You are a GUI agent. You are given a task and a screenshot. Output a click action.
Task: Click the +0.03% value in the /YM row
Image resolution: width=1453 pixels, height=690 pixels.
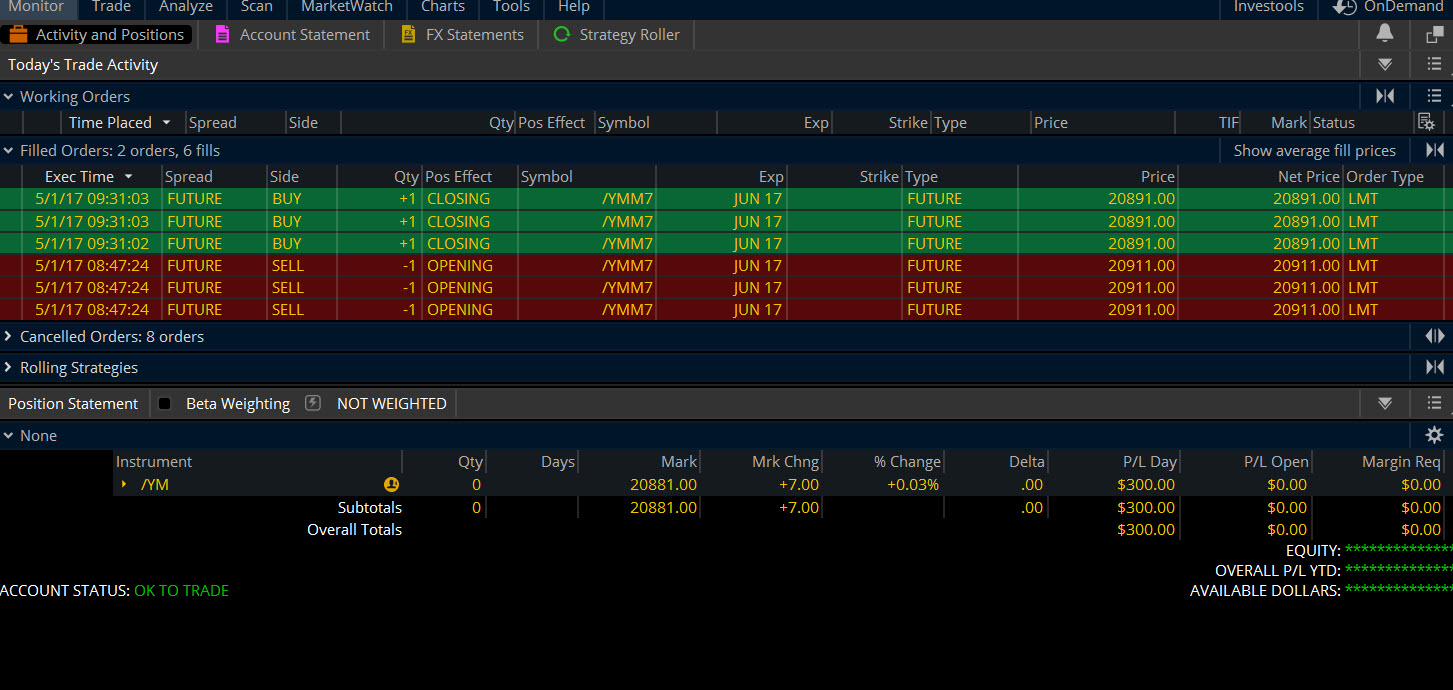click(913, 484)
